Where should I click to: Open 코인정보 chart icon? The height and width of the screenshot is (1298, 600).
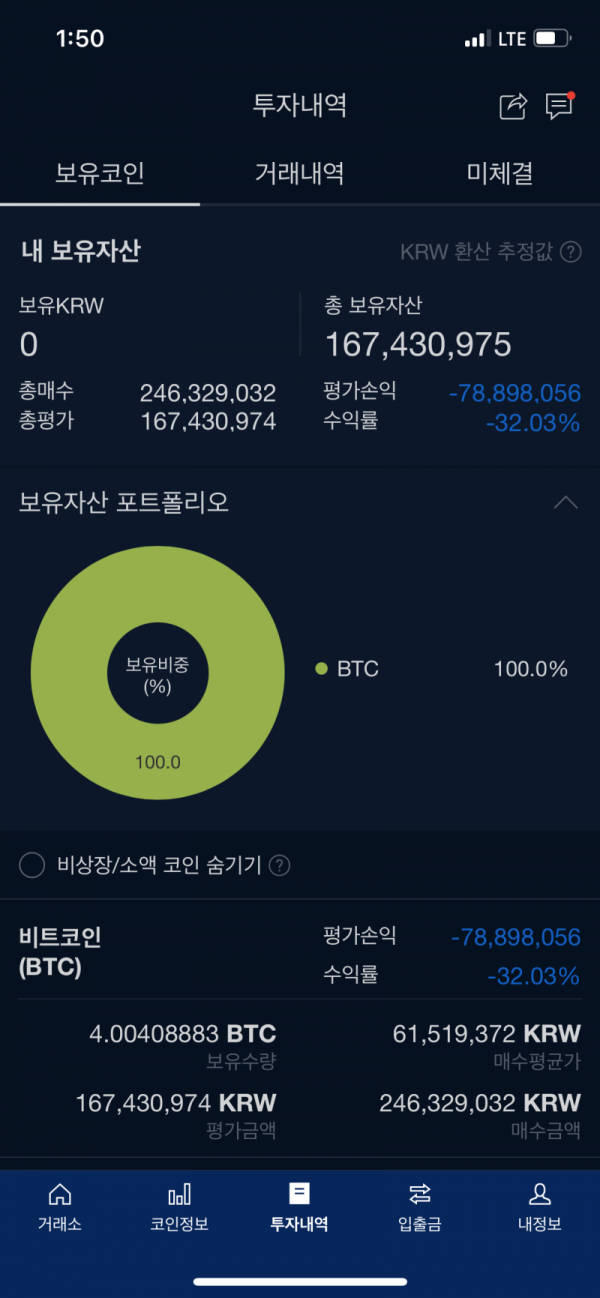coord(179,1193)
